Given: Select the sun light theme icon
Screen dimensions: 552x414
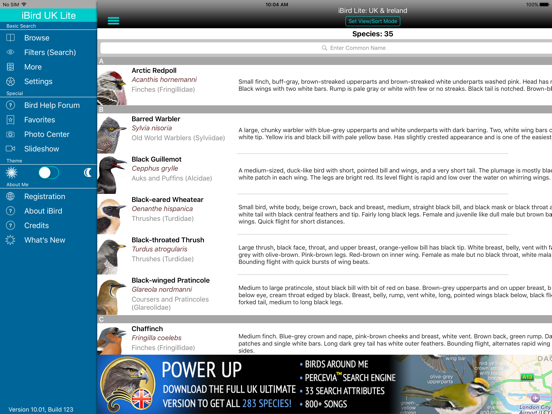Looking at the screenshot, I should pos(12,172).
